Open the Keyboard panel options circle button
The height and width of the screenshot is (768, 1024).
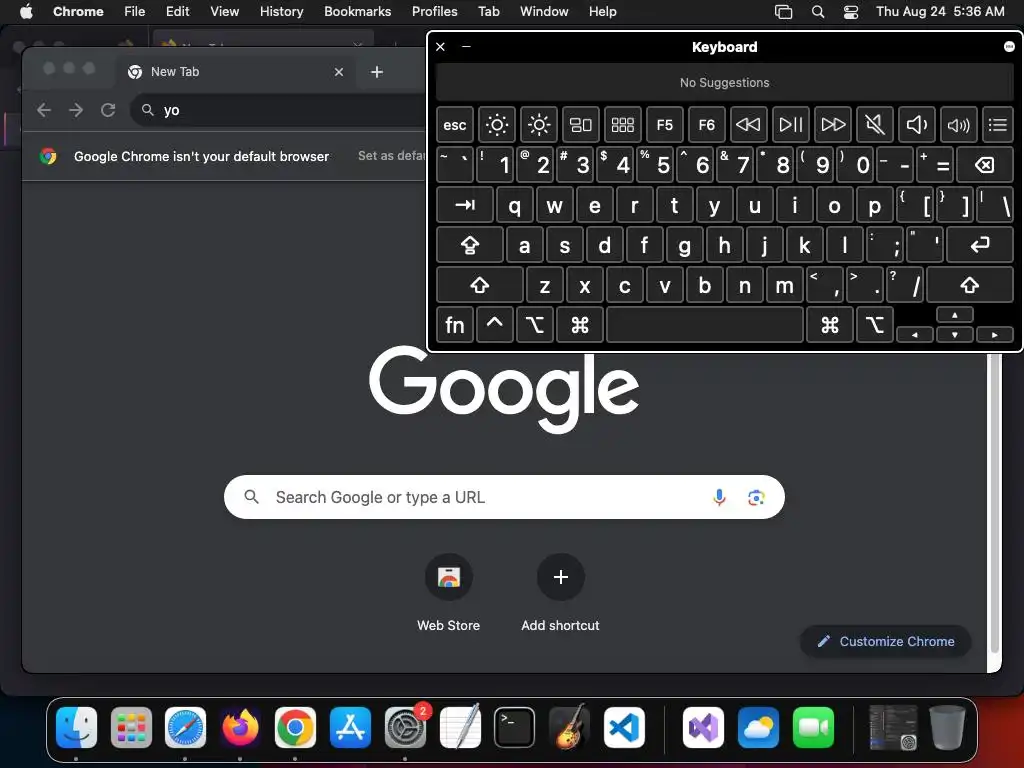point(1009,46)
